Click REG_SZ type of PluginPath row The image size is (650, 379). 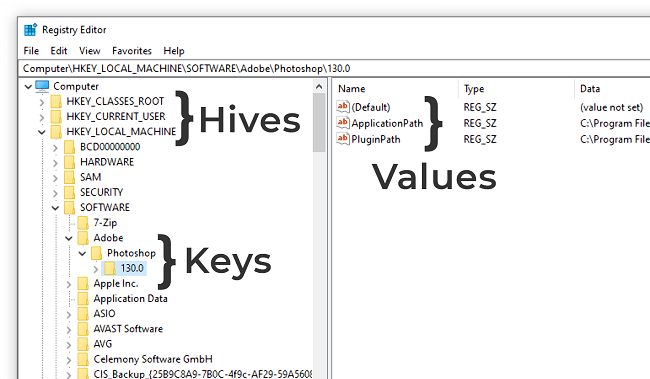tap(480, 139)
